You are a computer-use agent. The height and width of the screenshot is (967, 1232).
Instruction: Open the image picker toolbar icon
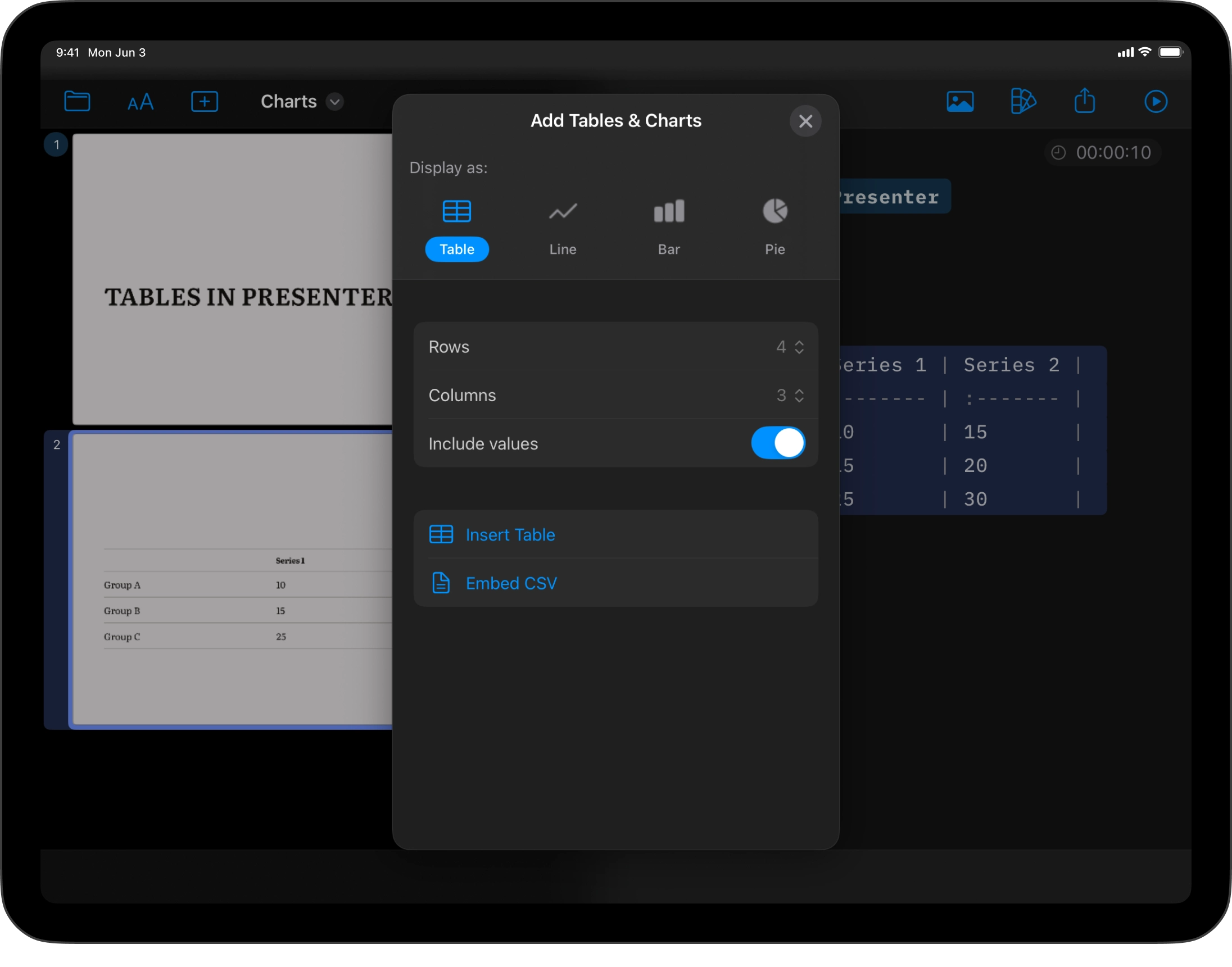click(x=959, y=101)
